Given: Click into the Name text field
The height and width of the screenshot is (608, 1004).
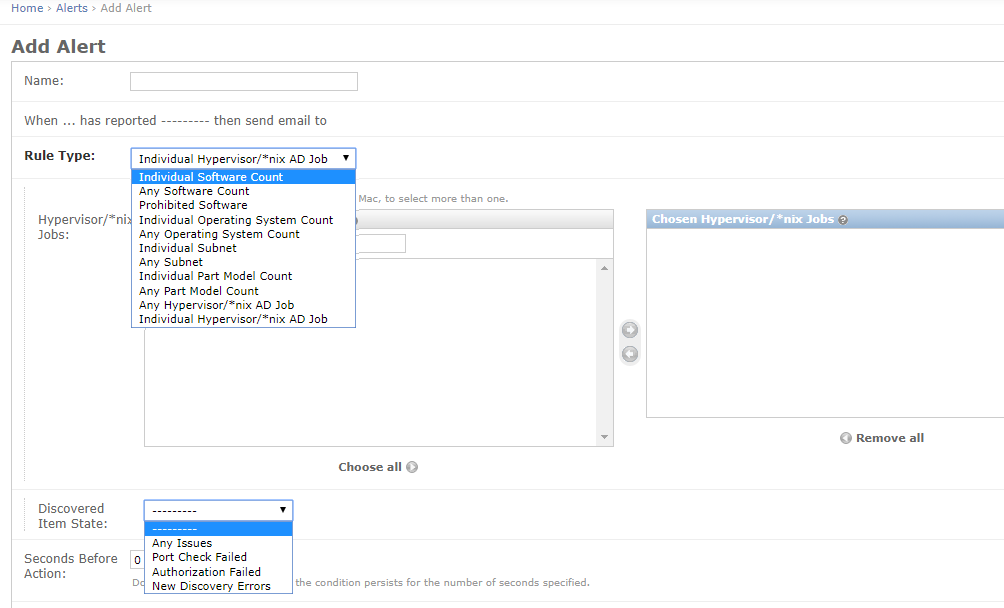Looking at the screenshot, I should (x=243, y=82).
